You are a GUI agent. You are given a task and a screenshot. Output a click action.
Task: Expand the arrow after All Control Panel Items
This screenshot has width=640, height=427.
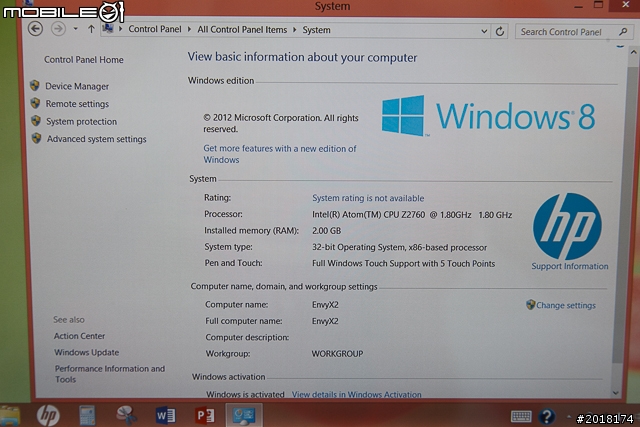pyautogui.click(x=294, y=30)
